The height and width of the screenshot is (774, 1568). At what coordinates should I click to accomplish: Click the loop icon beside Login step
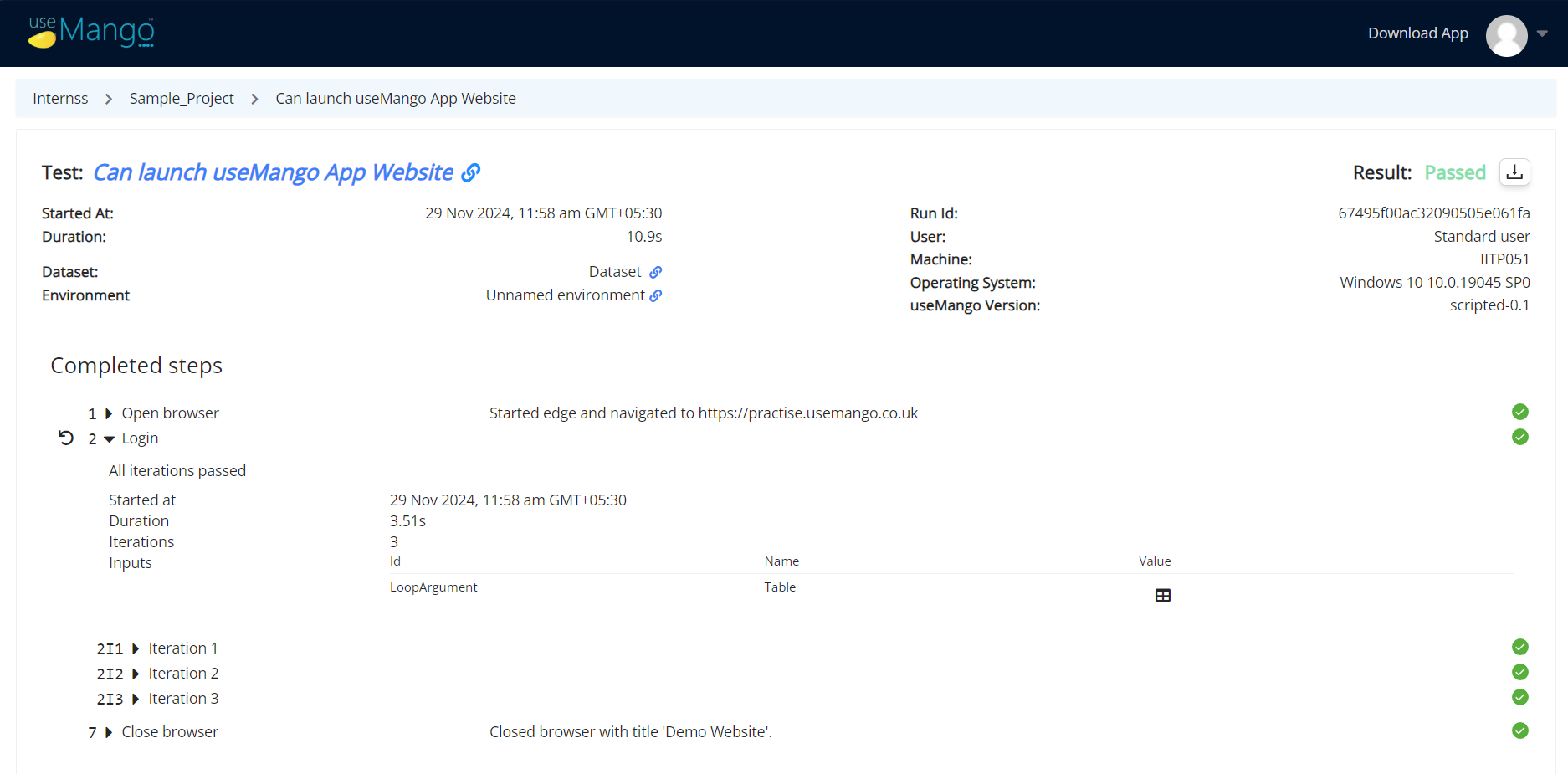click(x=66, y=438)
